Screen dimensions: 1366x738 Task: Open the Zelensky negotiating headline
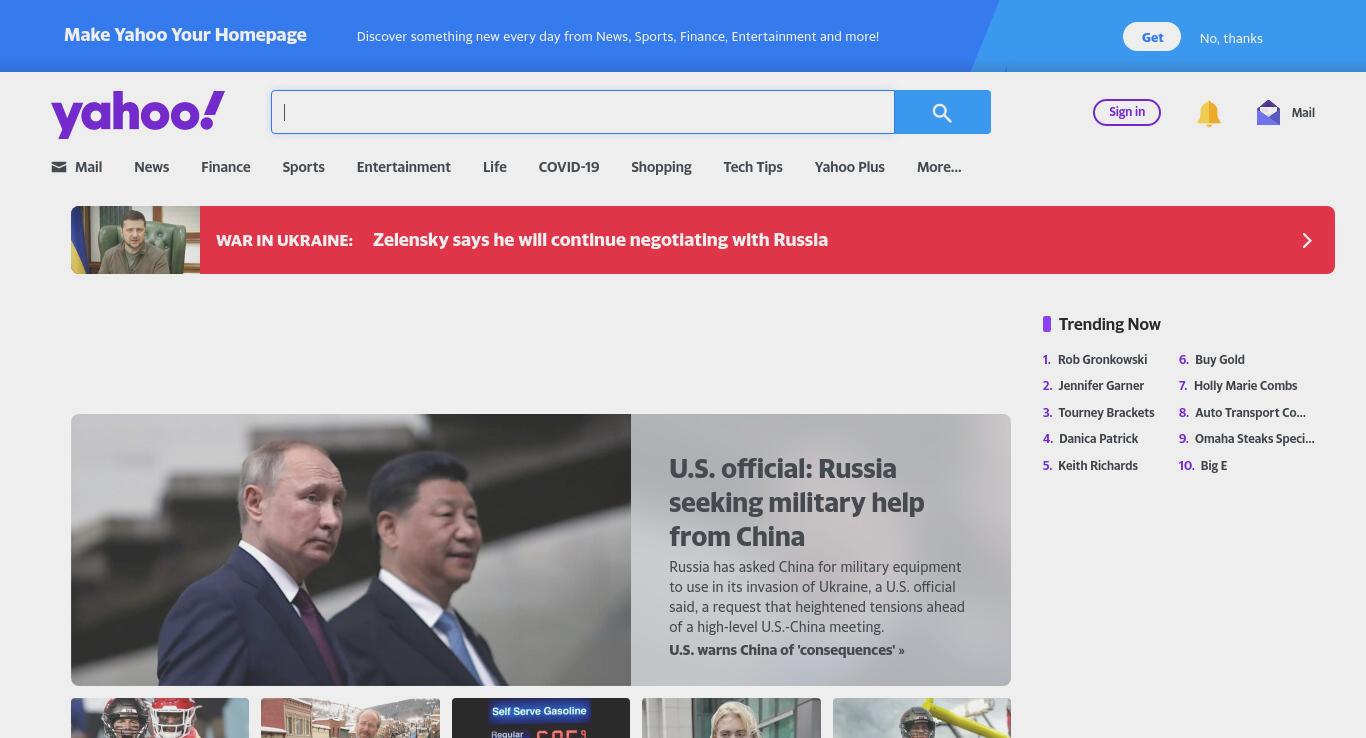(600, 240)
